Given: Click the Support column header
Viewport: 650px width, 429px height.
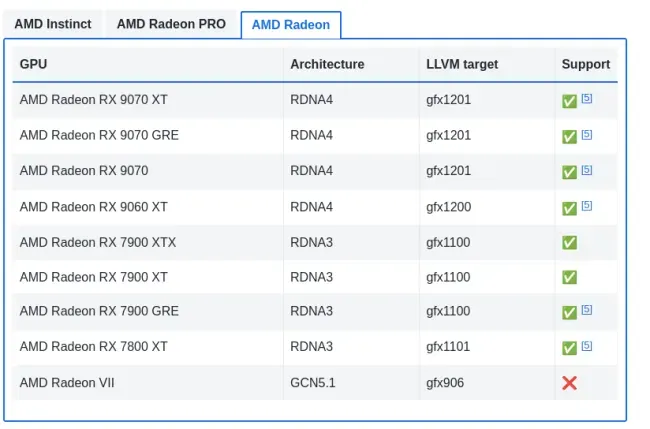Looking at the screenshot, I should tap(585, 64).
